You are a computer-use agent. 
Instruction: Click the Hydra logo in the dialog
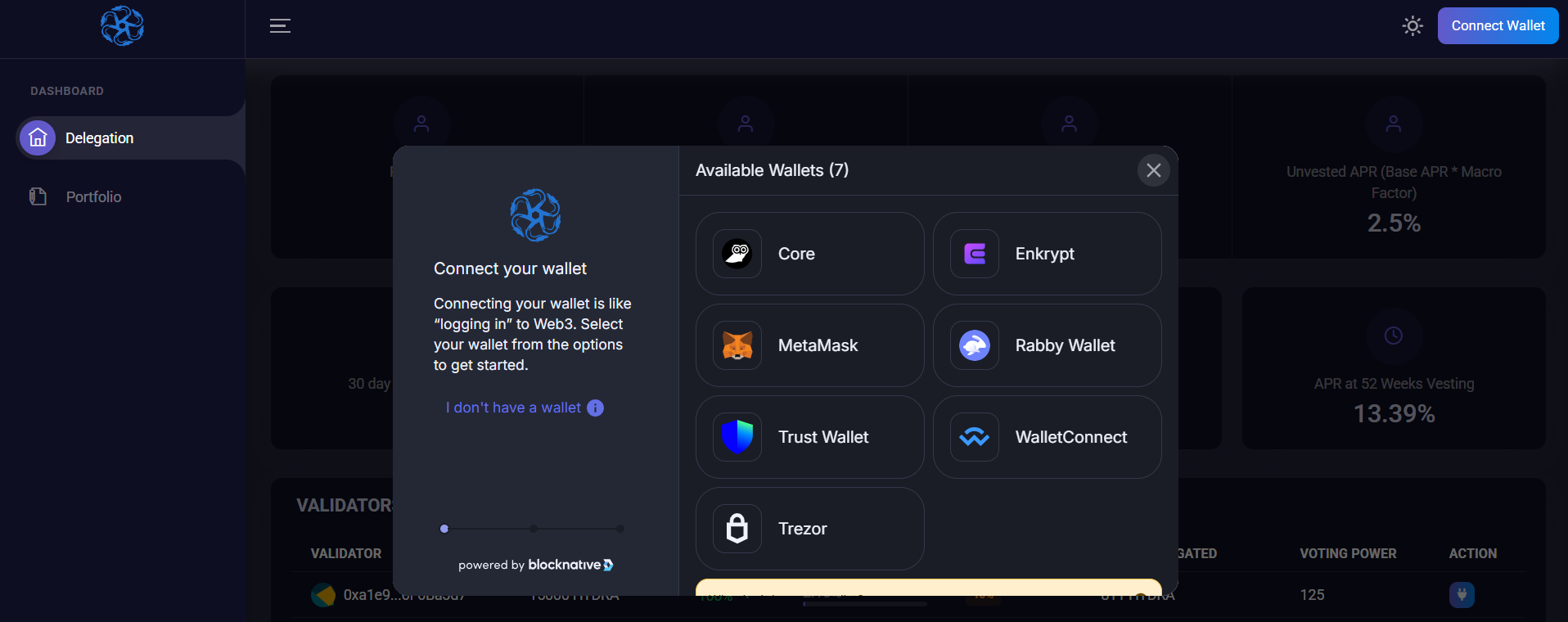tap(535, 215)
